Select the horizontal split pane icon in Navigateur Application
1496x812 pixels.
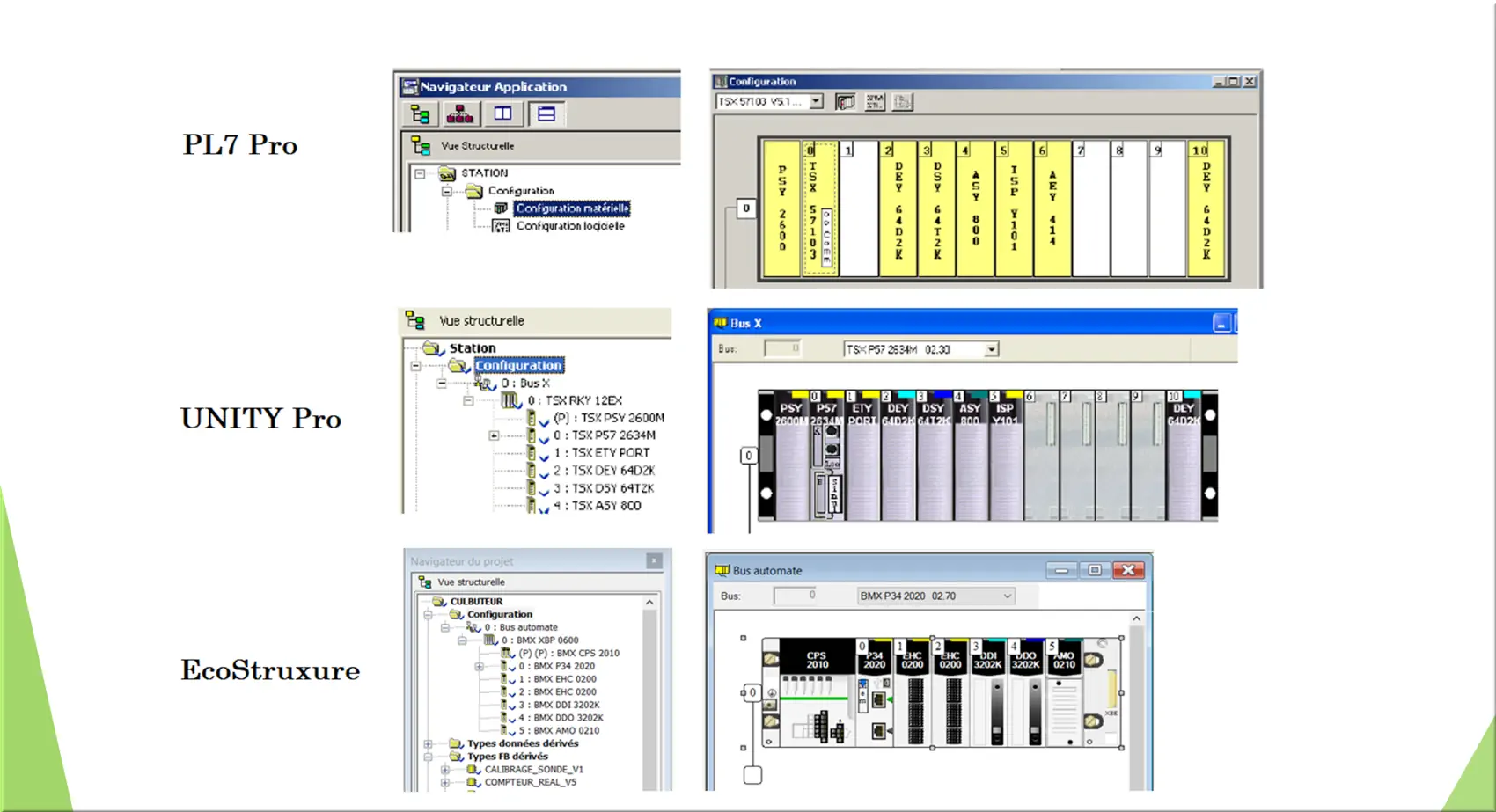pos(546,114)
